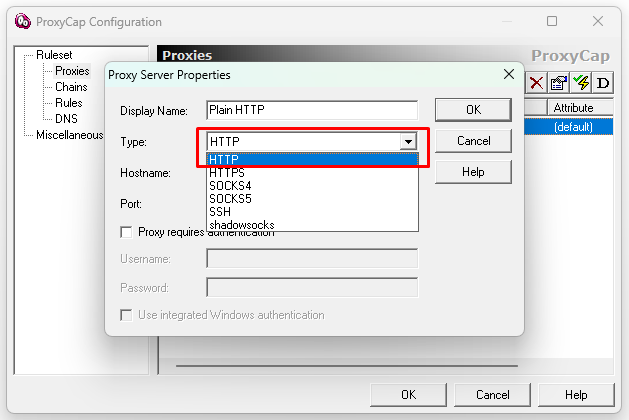Click the Password input field
This screenshot has height=420, width=629.
click(312, 288)
